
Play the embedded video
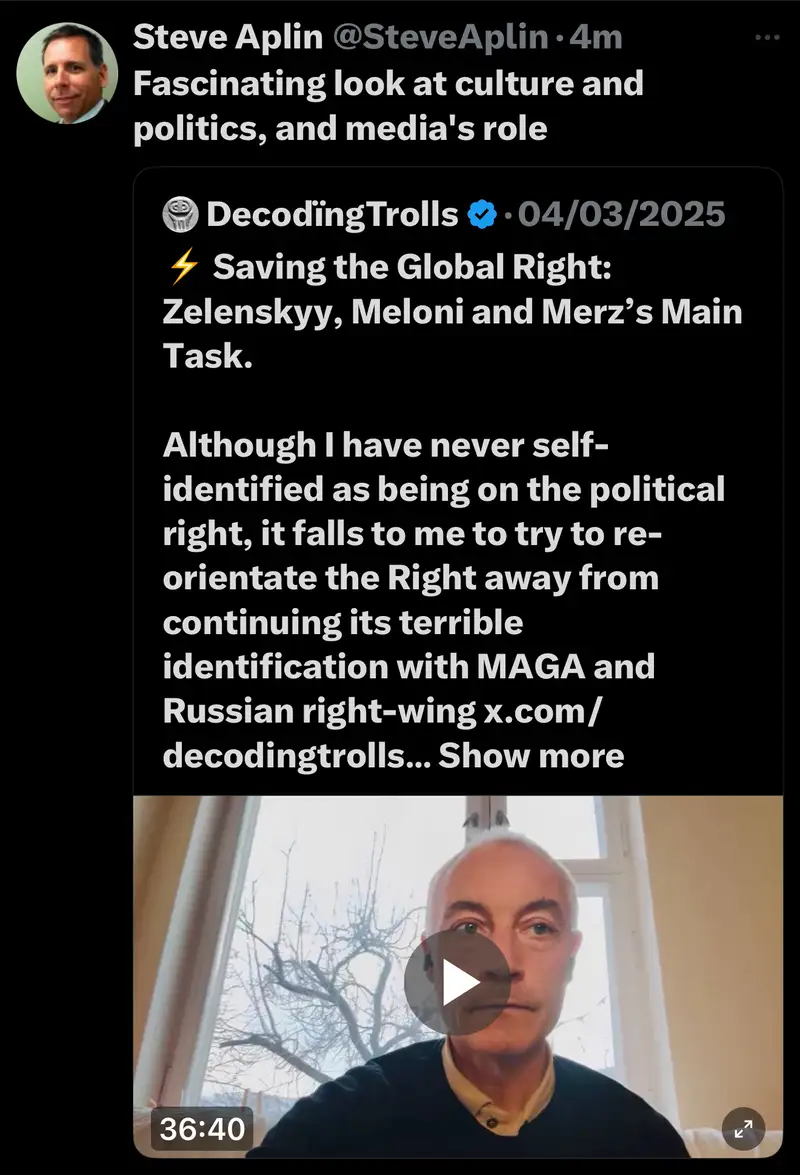458,982
